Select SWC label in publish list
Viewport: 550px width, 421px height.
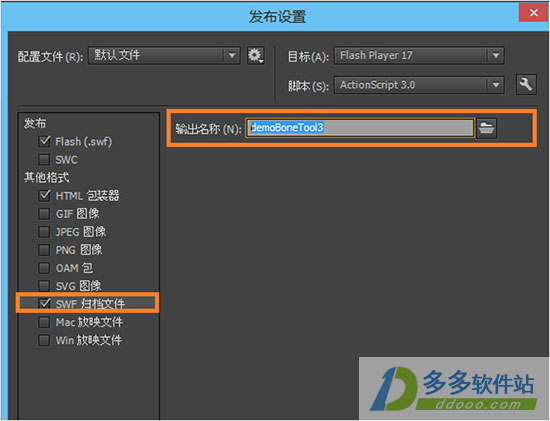pyautogui.click(x=67, y=160)
